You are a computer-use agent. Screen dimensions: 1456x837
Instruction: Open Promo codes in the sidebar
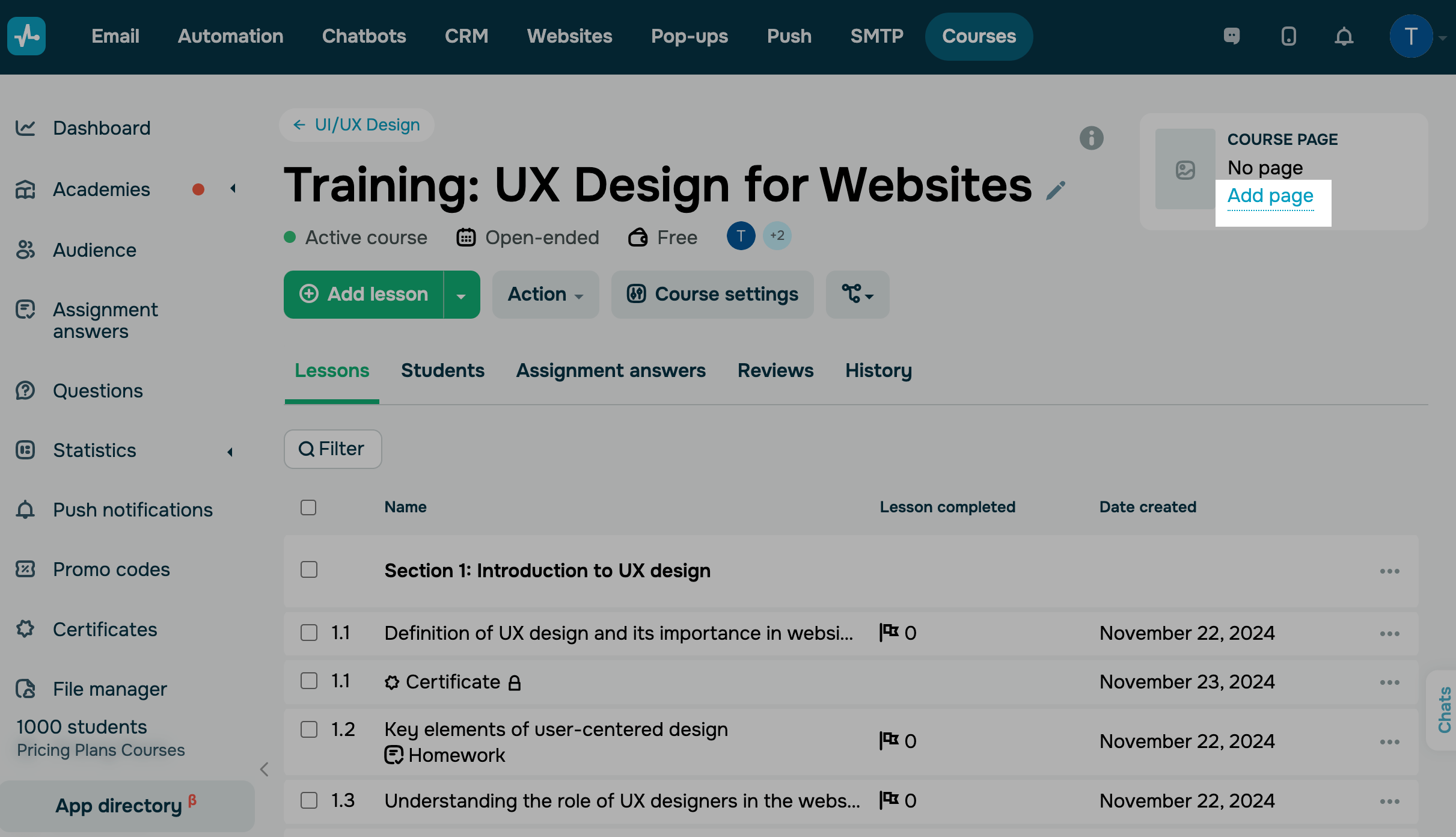pos(111,569)
